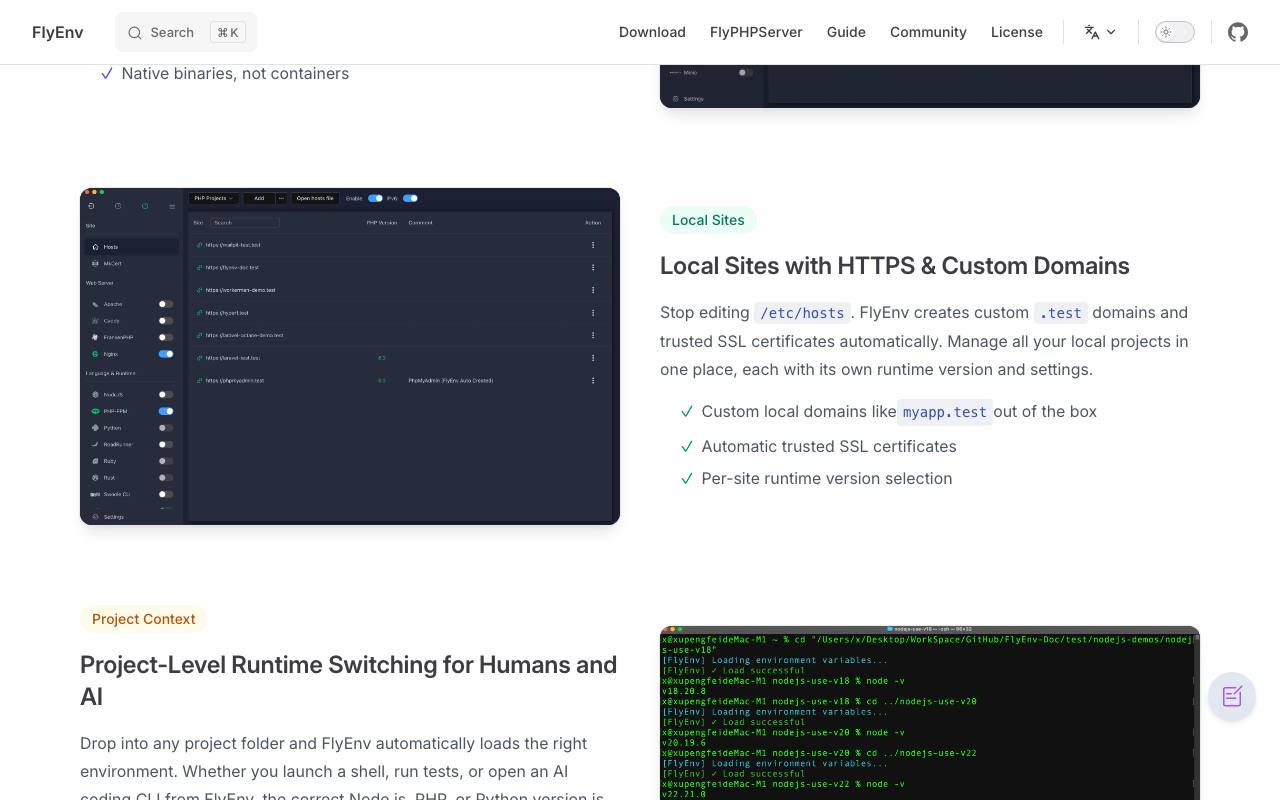Click the green Nginx icon in app screenshot

click(95, 354)
